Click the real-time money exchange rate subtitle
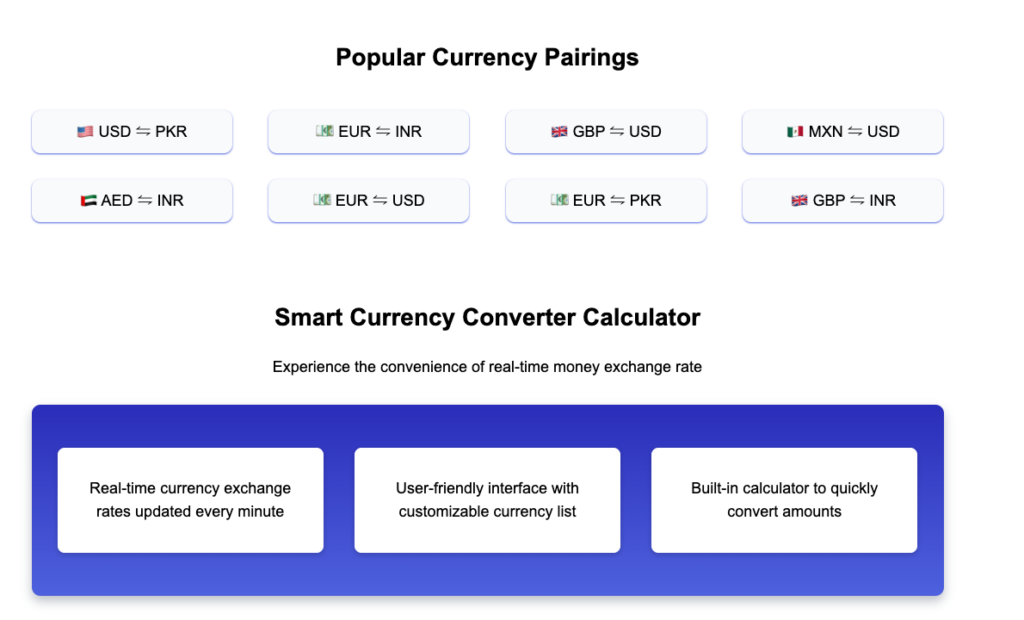The image size is (1024, 620). 487,367
